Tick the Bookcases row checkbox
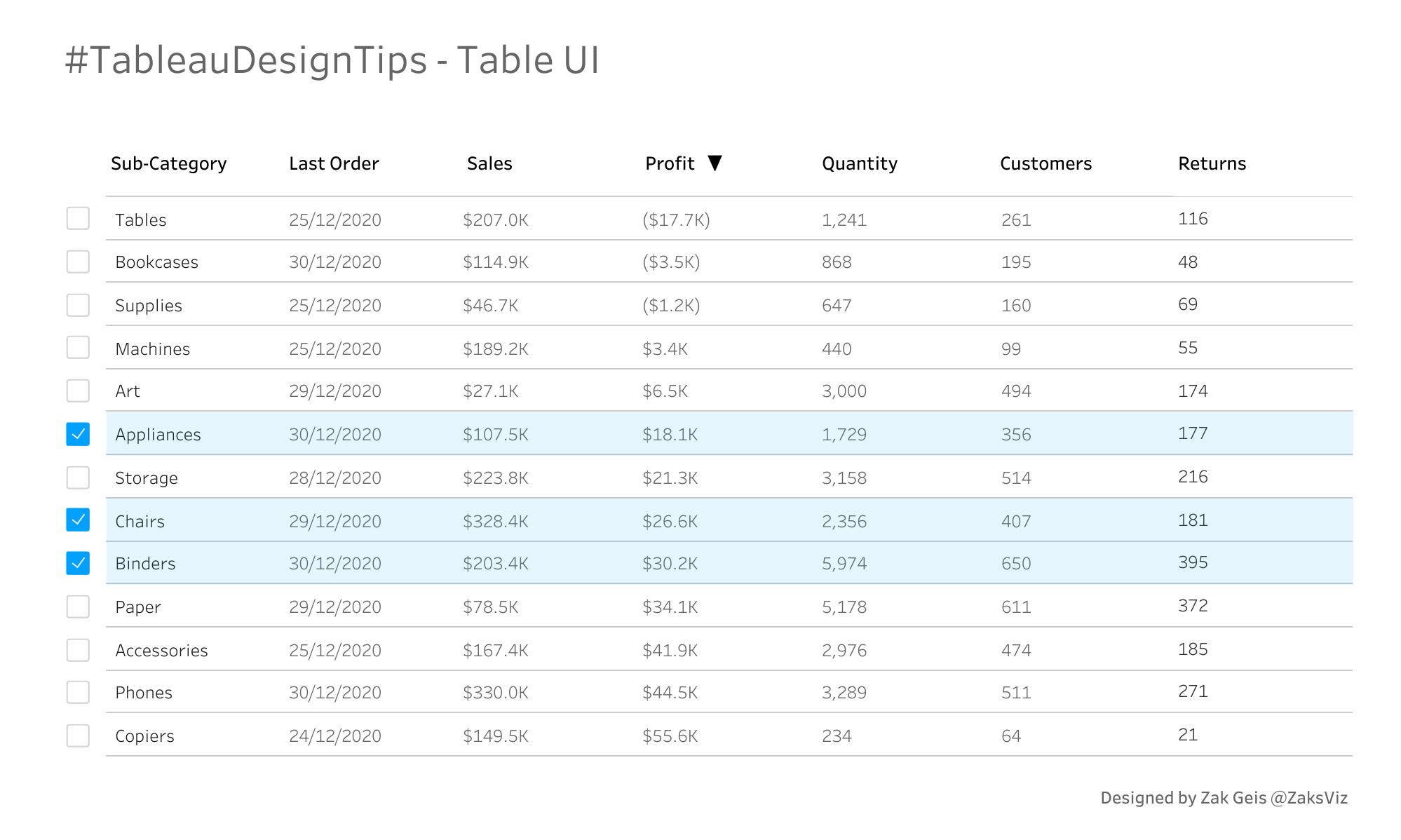Screen dimensions: 1401x840 pos(78,262)
